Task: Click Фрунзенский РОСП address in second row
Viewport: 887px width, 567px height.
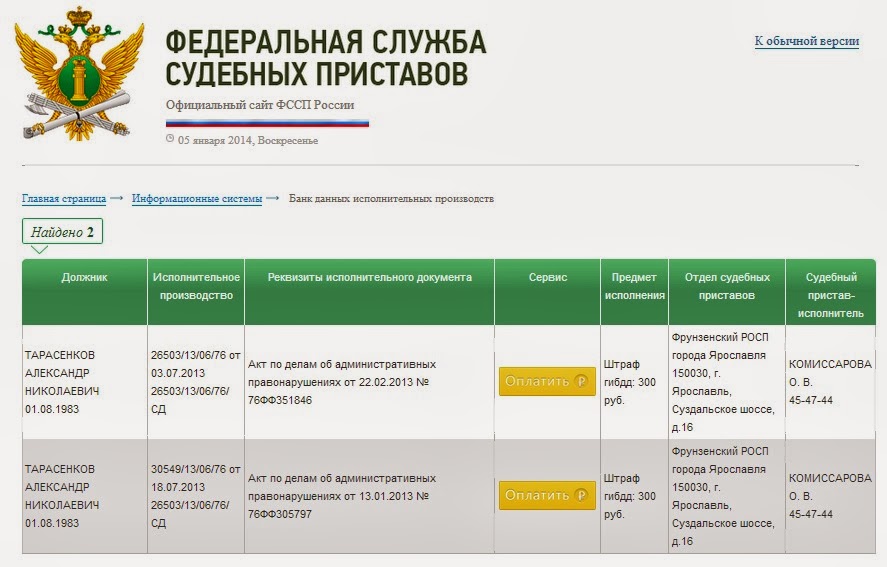Action: [x=723, y=496]
